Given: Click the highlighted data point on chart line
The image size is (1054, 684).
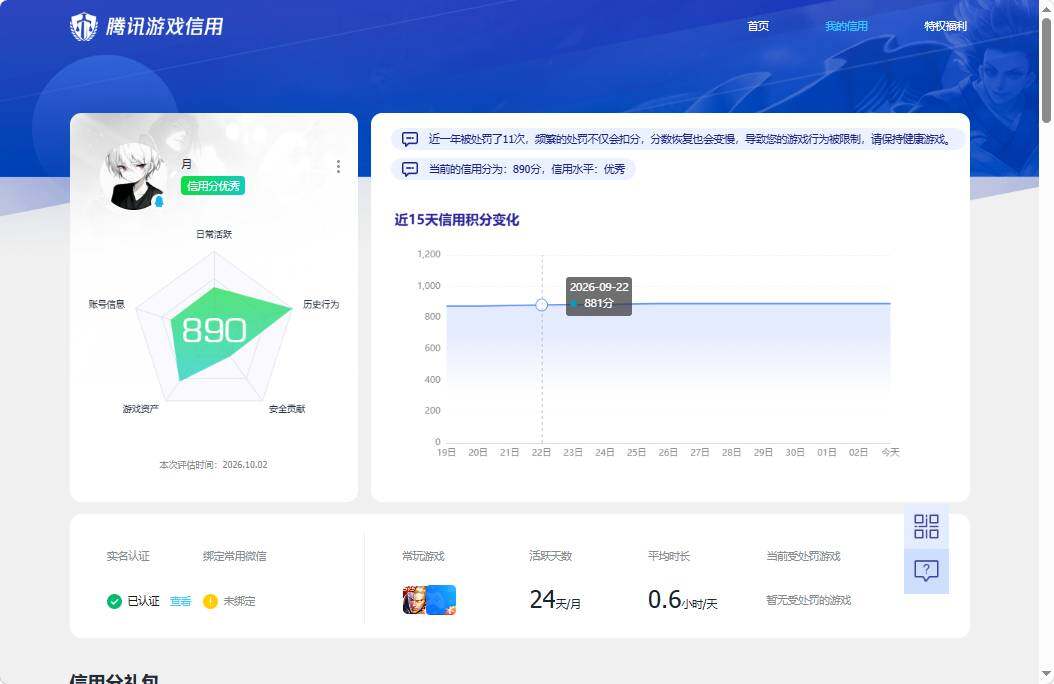Looking at the screenshot, I should coord(542,305).
